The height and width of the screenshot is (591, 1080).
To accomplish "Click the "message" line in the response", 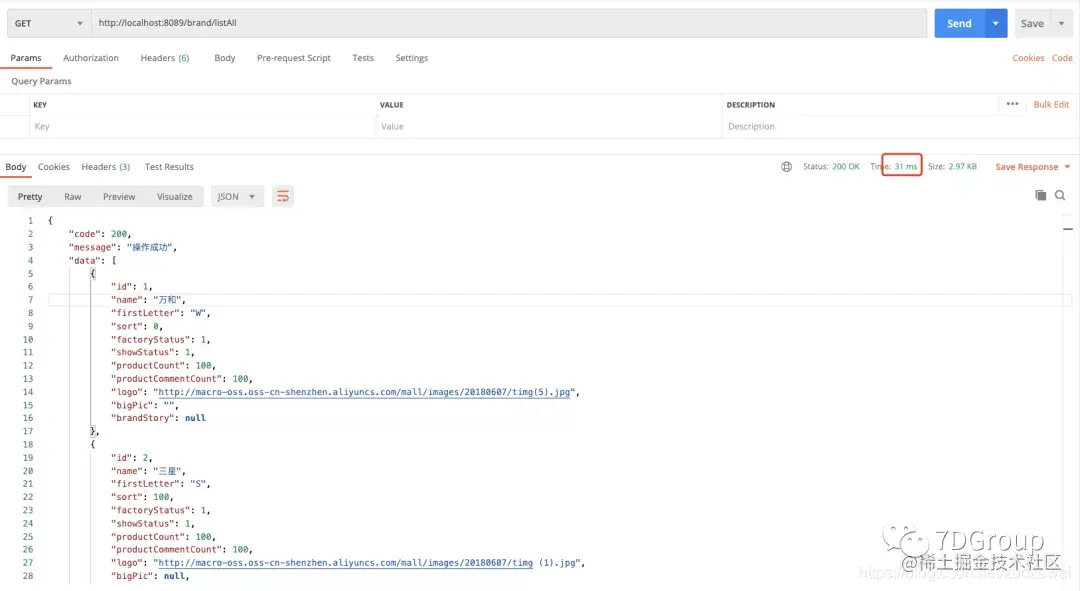I will [123, 247].
